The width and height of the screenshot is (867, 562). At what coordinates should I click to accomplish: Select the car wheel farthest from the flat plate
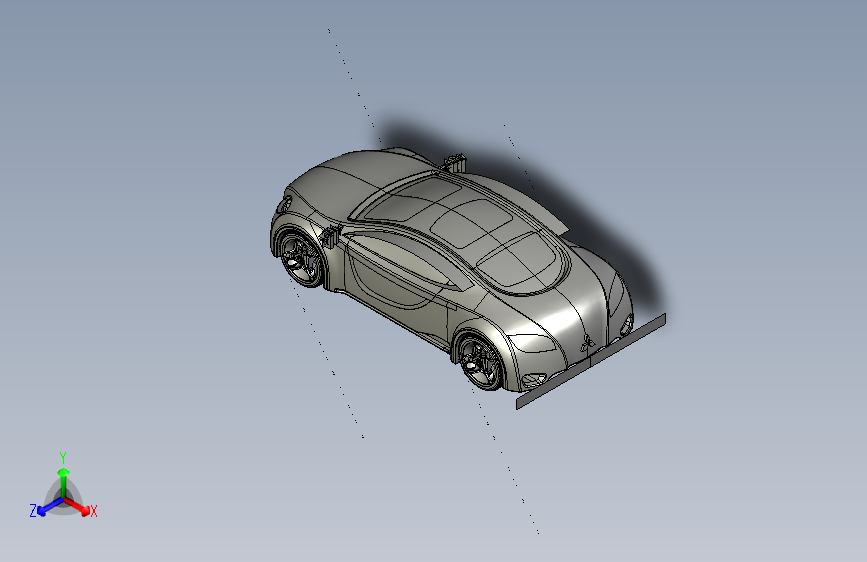click(x=300, y=258)
